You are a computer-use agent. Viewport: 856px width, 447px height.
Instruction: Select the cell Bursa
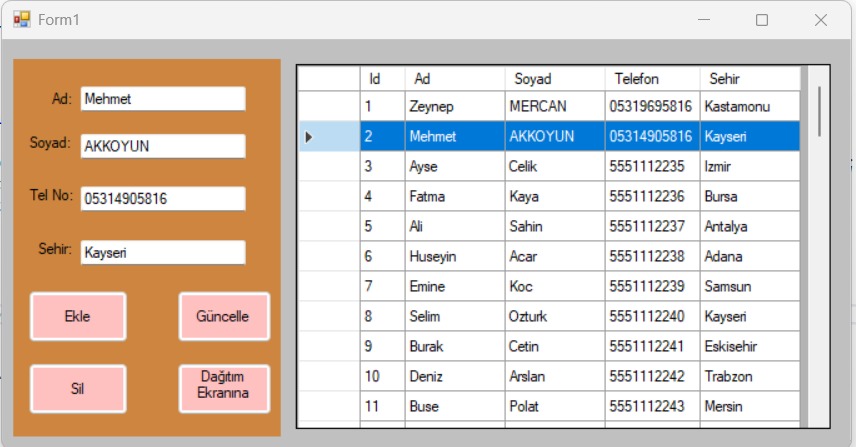click(x=750, y=196)
